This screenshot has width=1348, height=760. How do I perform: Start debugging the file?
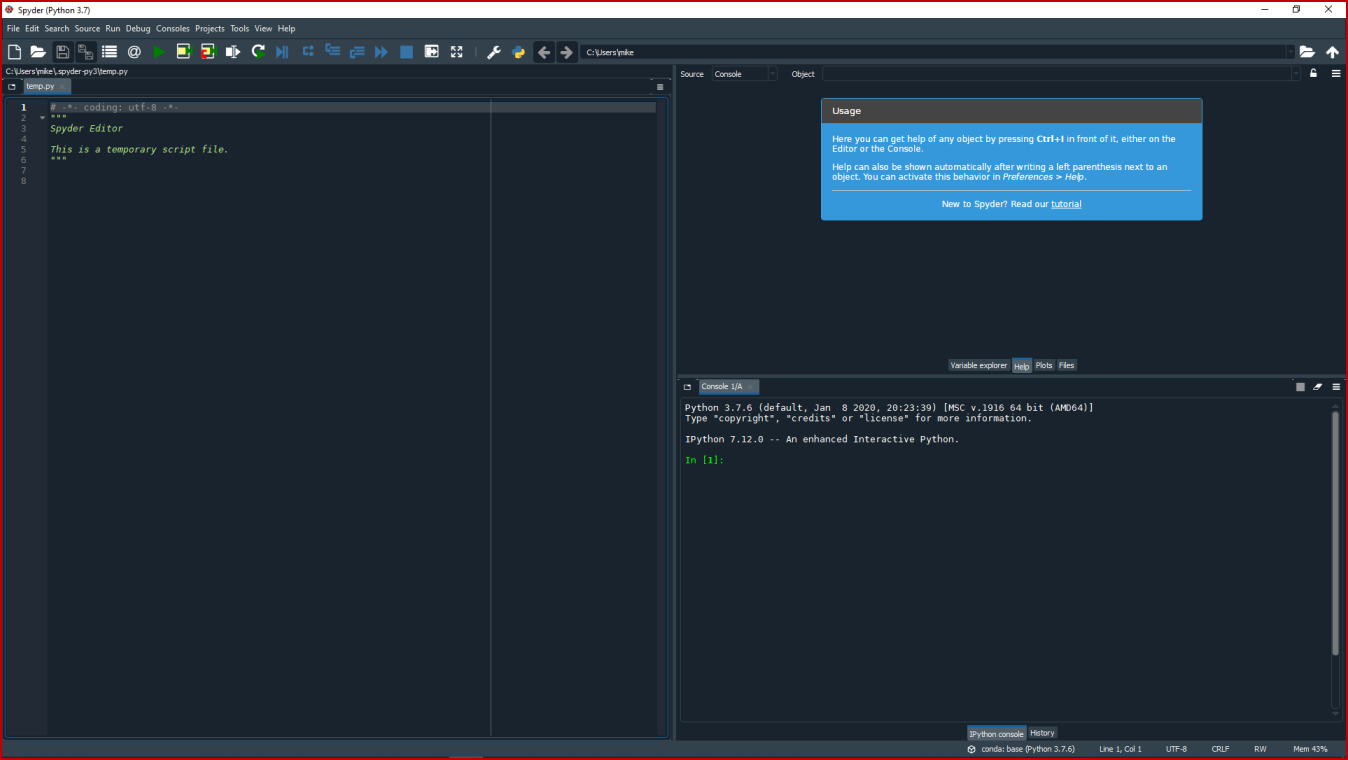(x=282, y=52)
